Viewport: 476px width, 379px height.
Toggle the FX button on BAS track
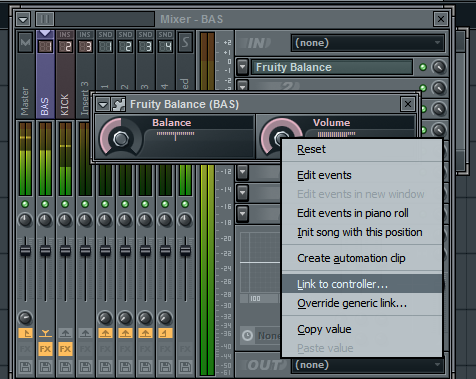(45, 349)
